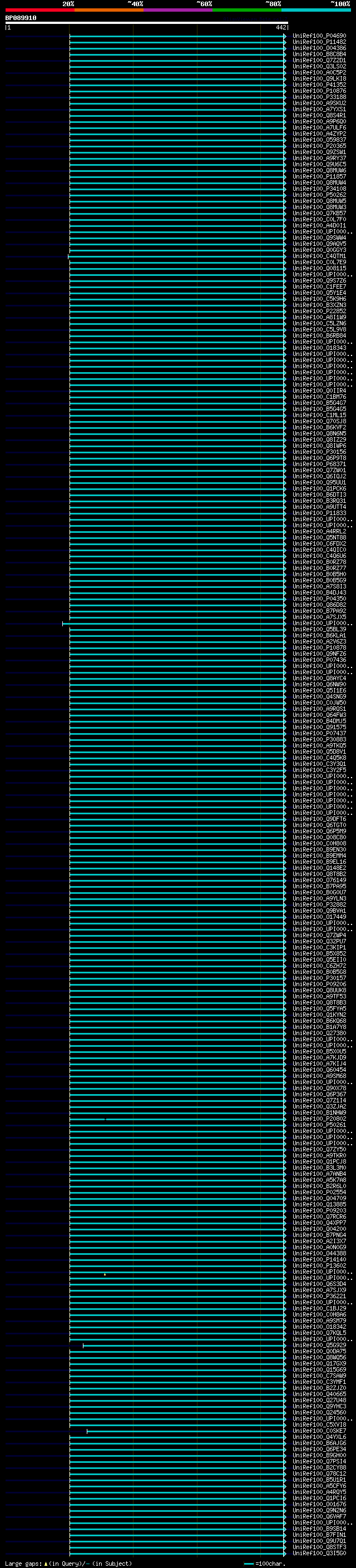Click label UniRef100_Q8N6N5
Screen dimensions: 356x1568
(x=319, y=433)
